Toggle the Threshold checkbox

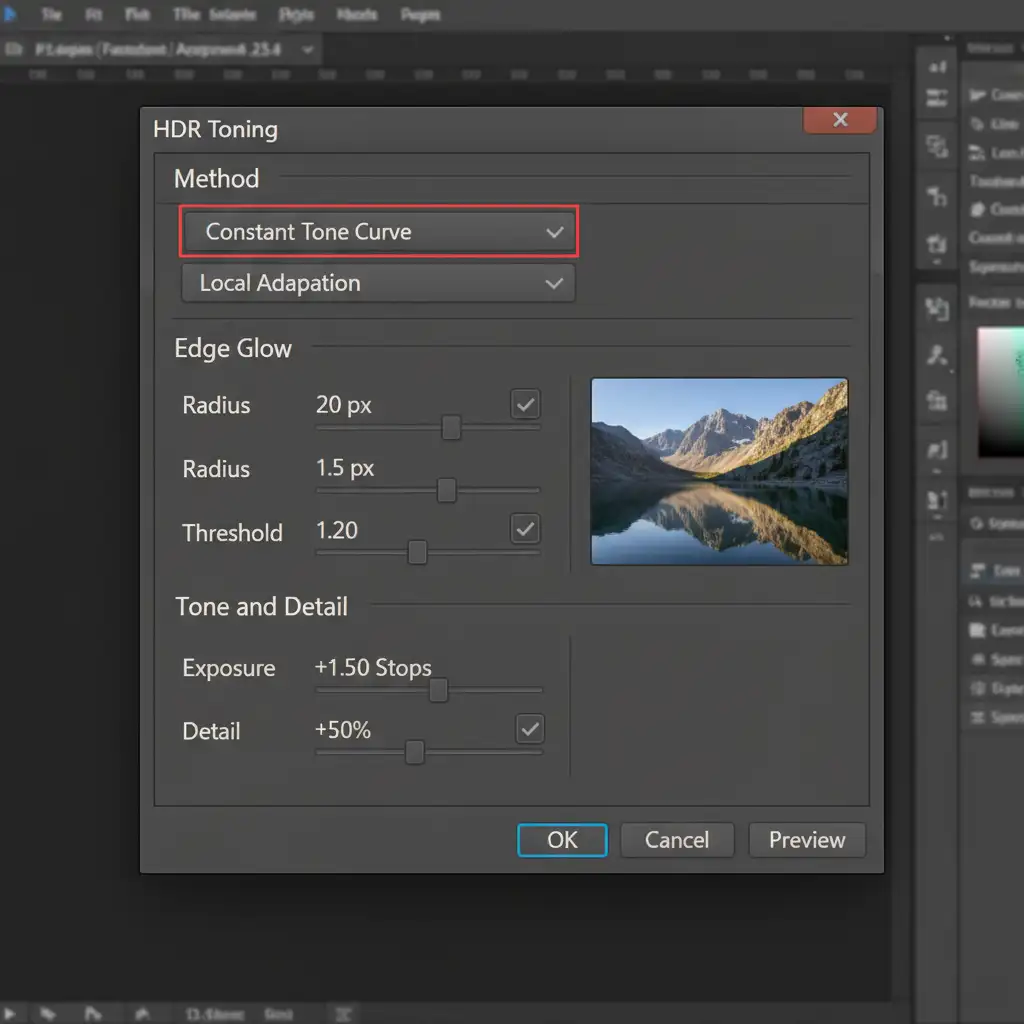[x=525, y=528]
